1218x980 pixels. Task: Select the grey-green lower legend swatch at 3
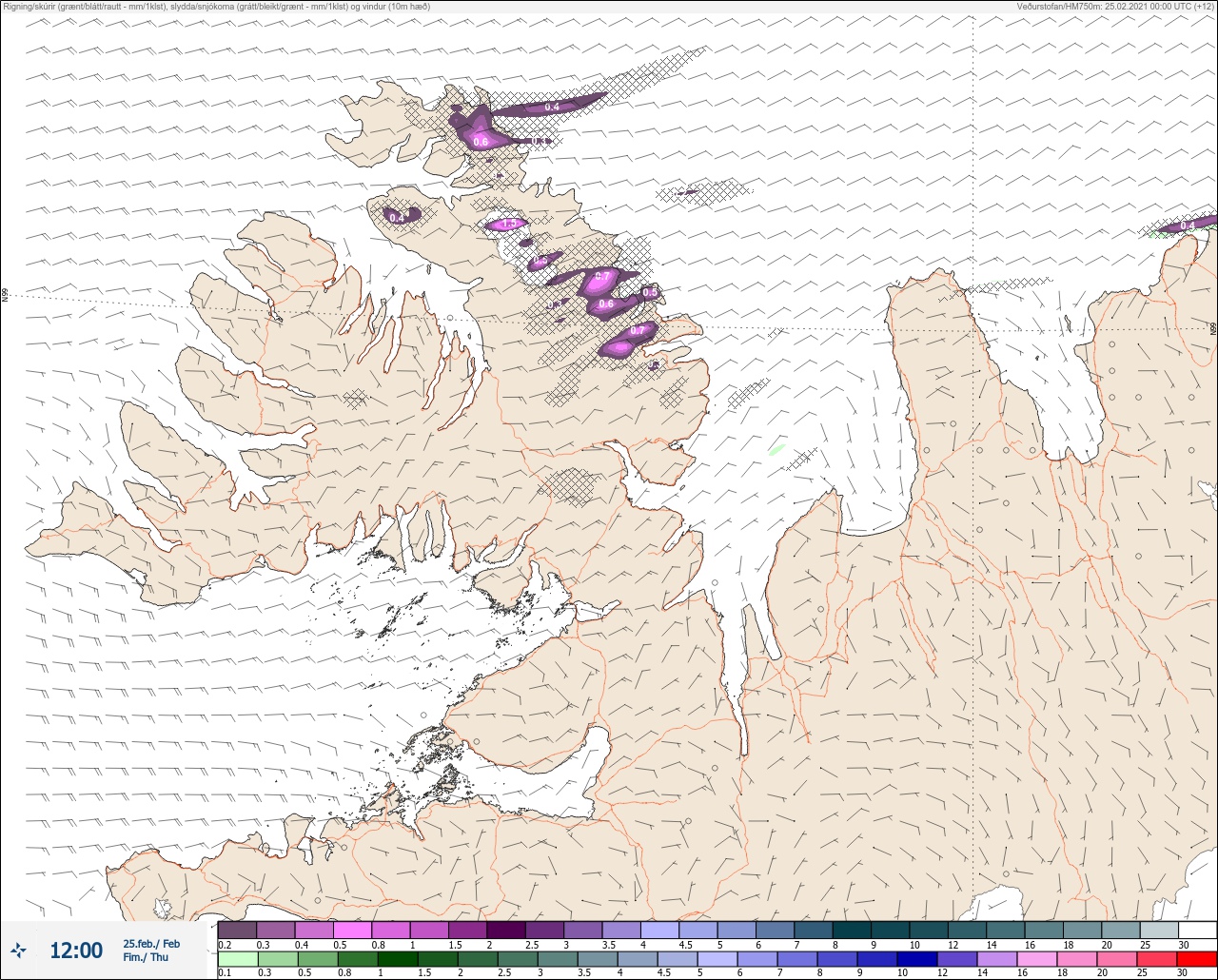click(x=558, y=959)
